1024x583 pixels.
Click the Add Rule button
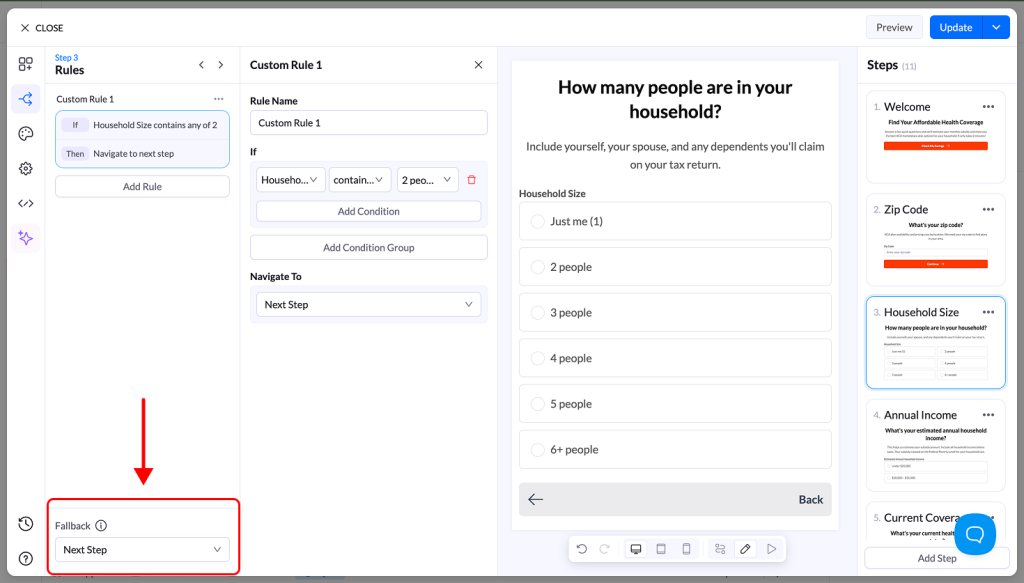(x=142, y=187)
